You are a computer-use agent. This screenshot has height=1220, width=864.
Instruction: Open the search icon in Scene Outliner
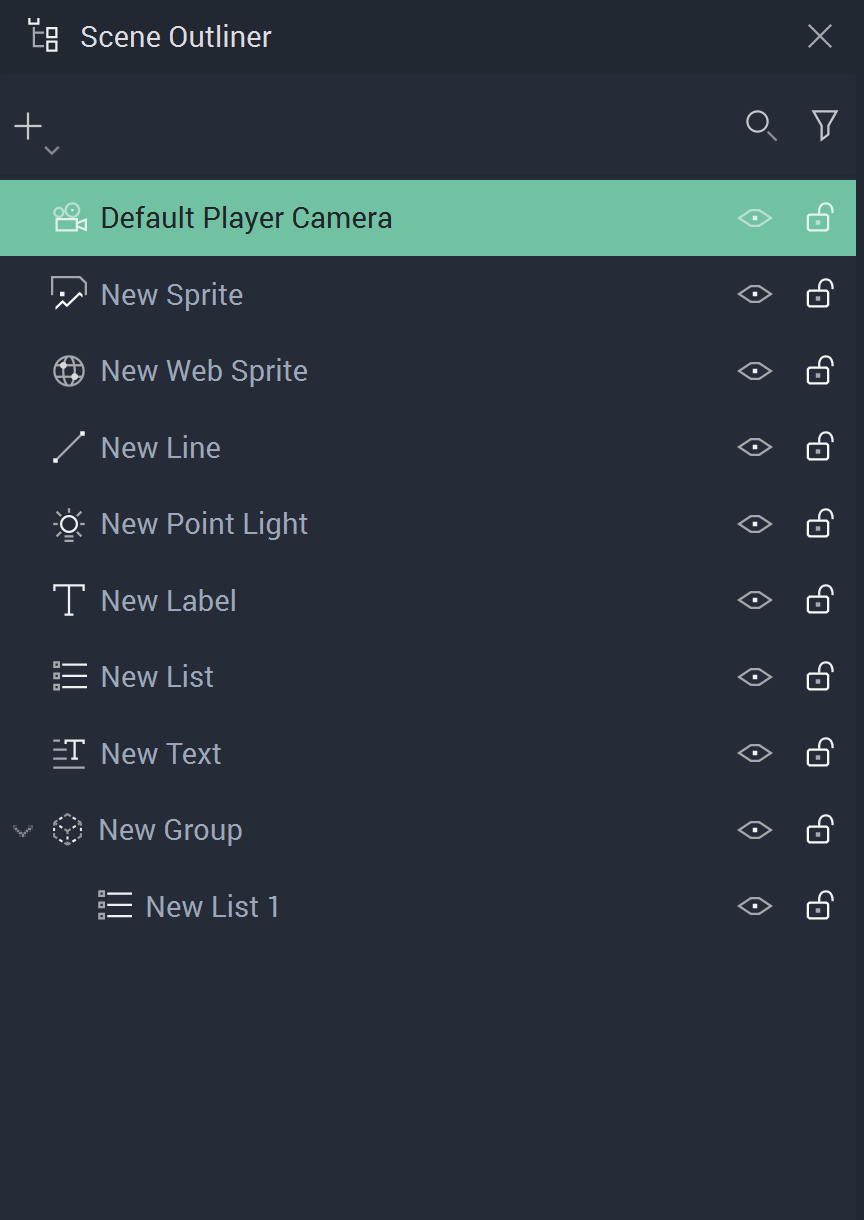point(761,126)
